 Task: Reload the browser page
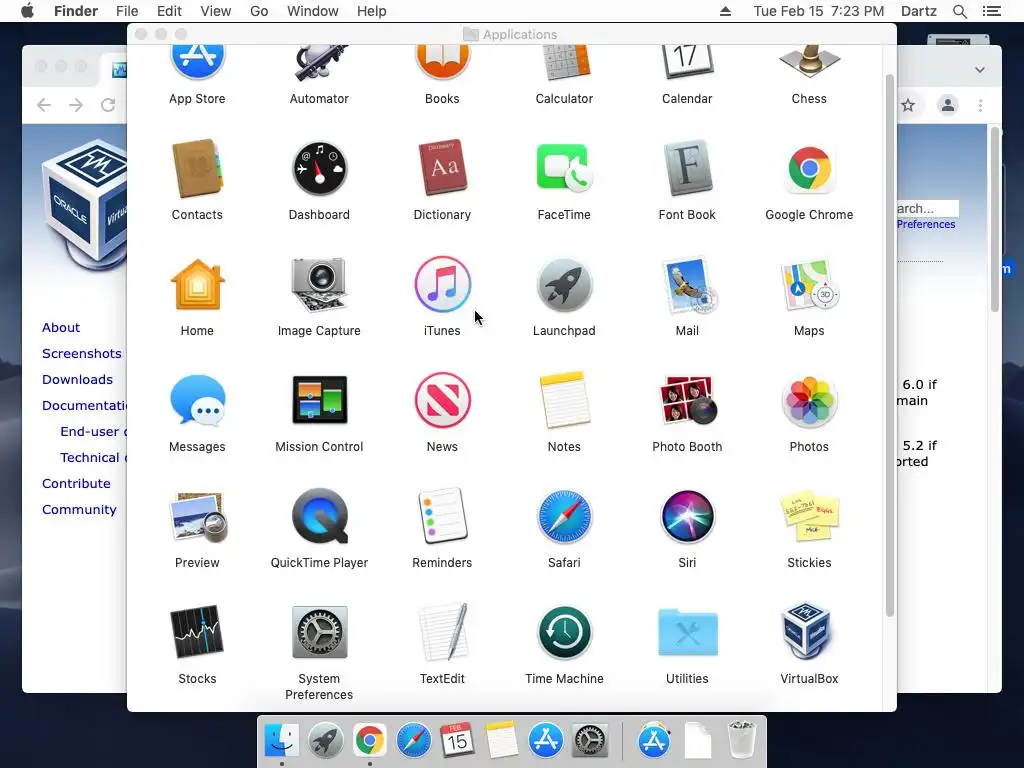click(x=108, y=105)
